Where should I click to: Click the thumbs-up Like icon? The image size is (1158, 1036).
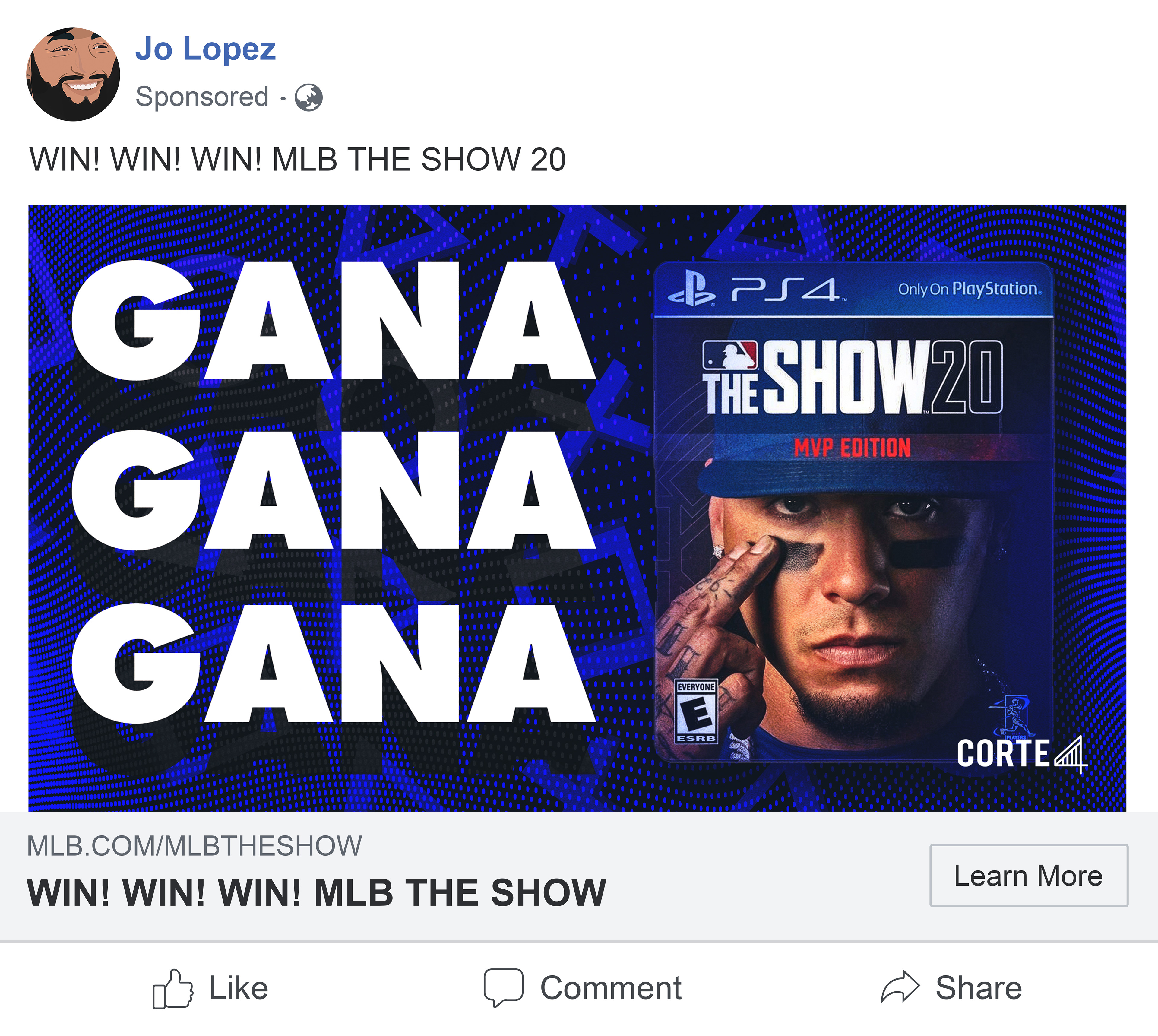pyautogui.click(x=172, y=989)
